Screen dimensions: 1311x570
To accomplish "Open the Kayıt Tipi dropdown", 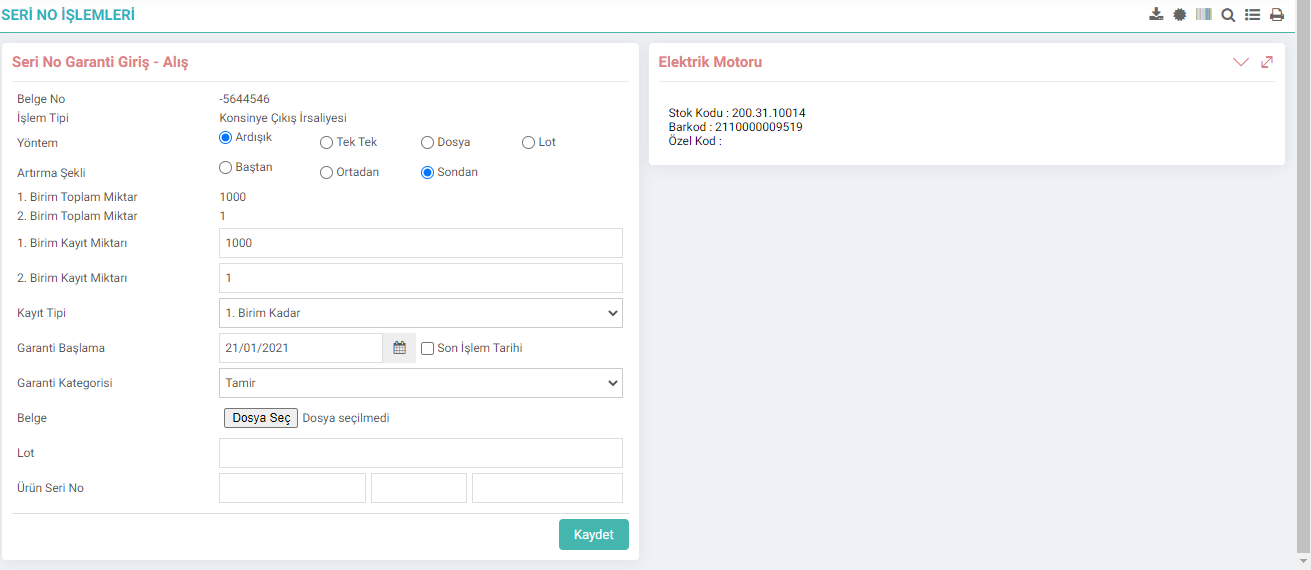I will coord(421,313).
